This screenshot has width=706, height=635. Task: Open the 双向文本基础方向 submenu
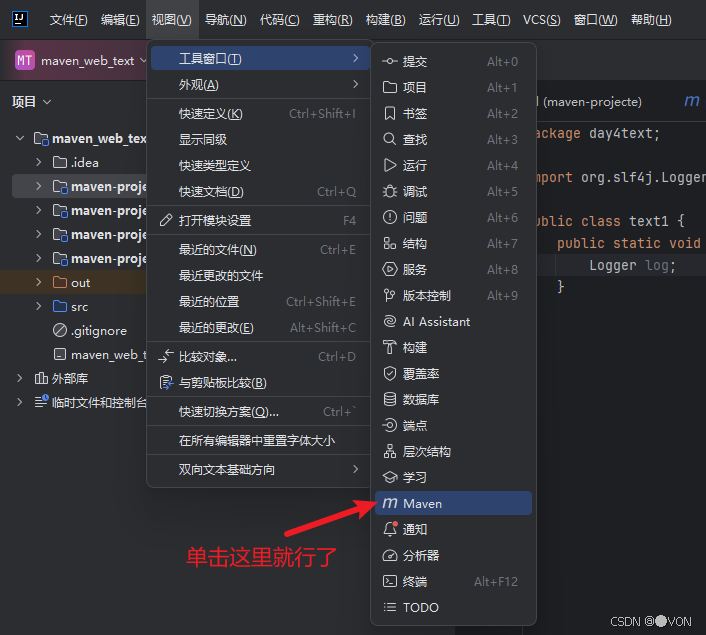coord(260,470)
